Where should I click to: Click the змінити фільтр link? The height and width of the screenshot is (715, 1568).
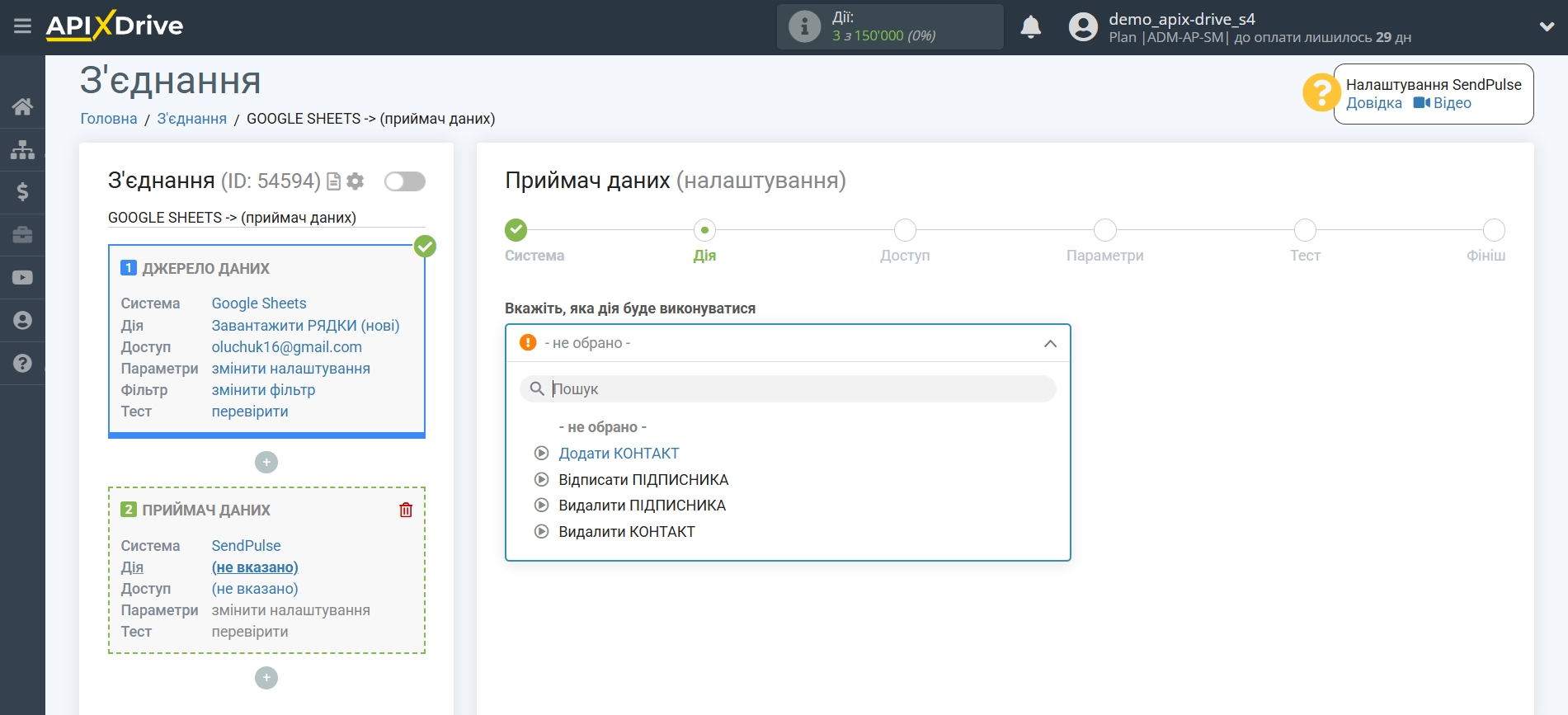[263, 390]
